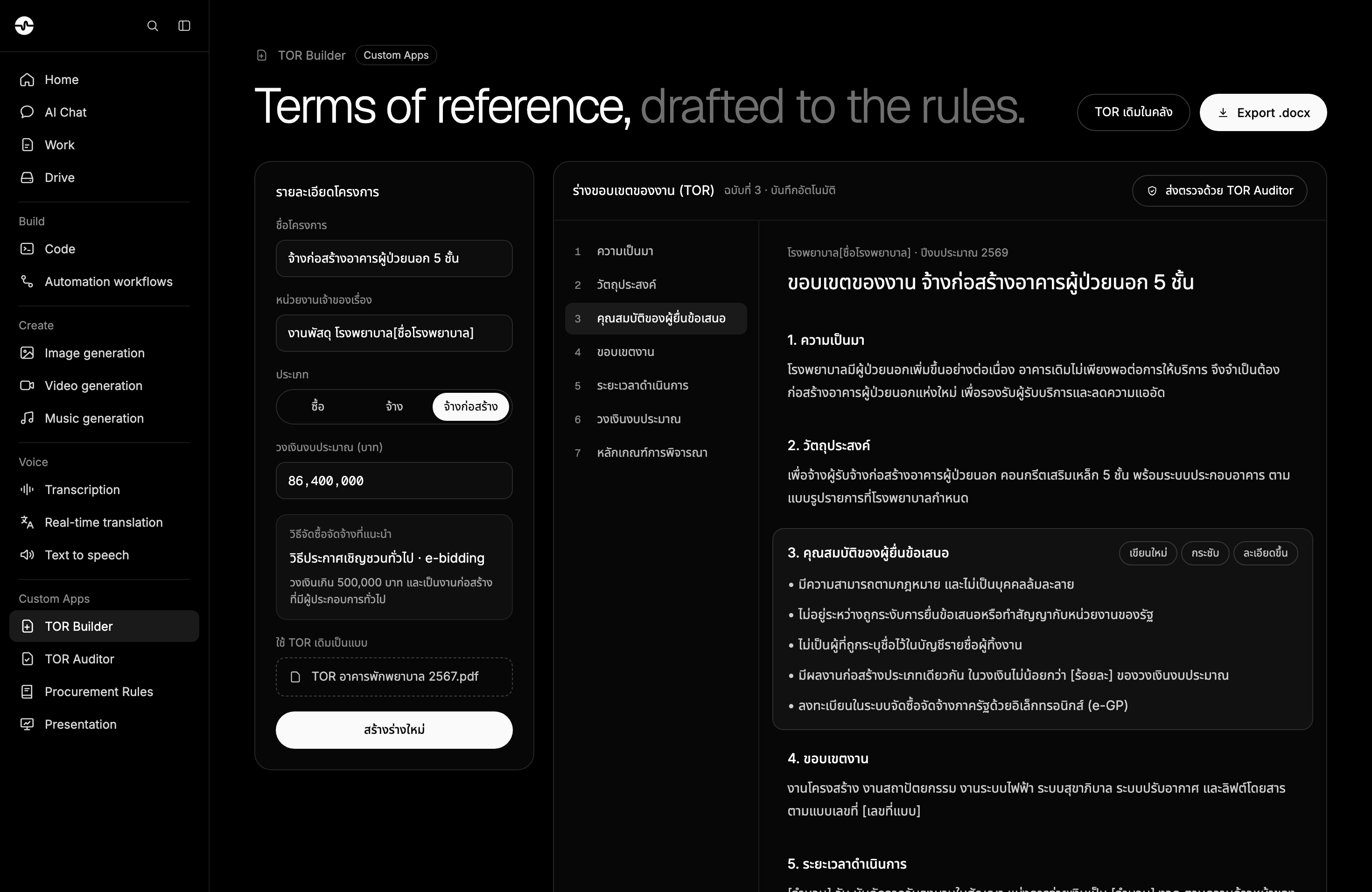Select outline item คุณสมบัติของผู้ยื่นข้อเสนอ

[x=656, y=319]
